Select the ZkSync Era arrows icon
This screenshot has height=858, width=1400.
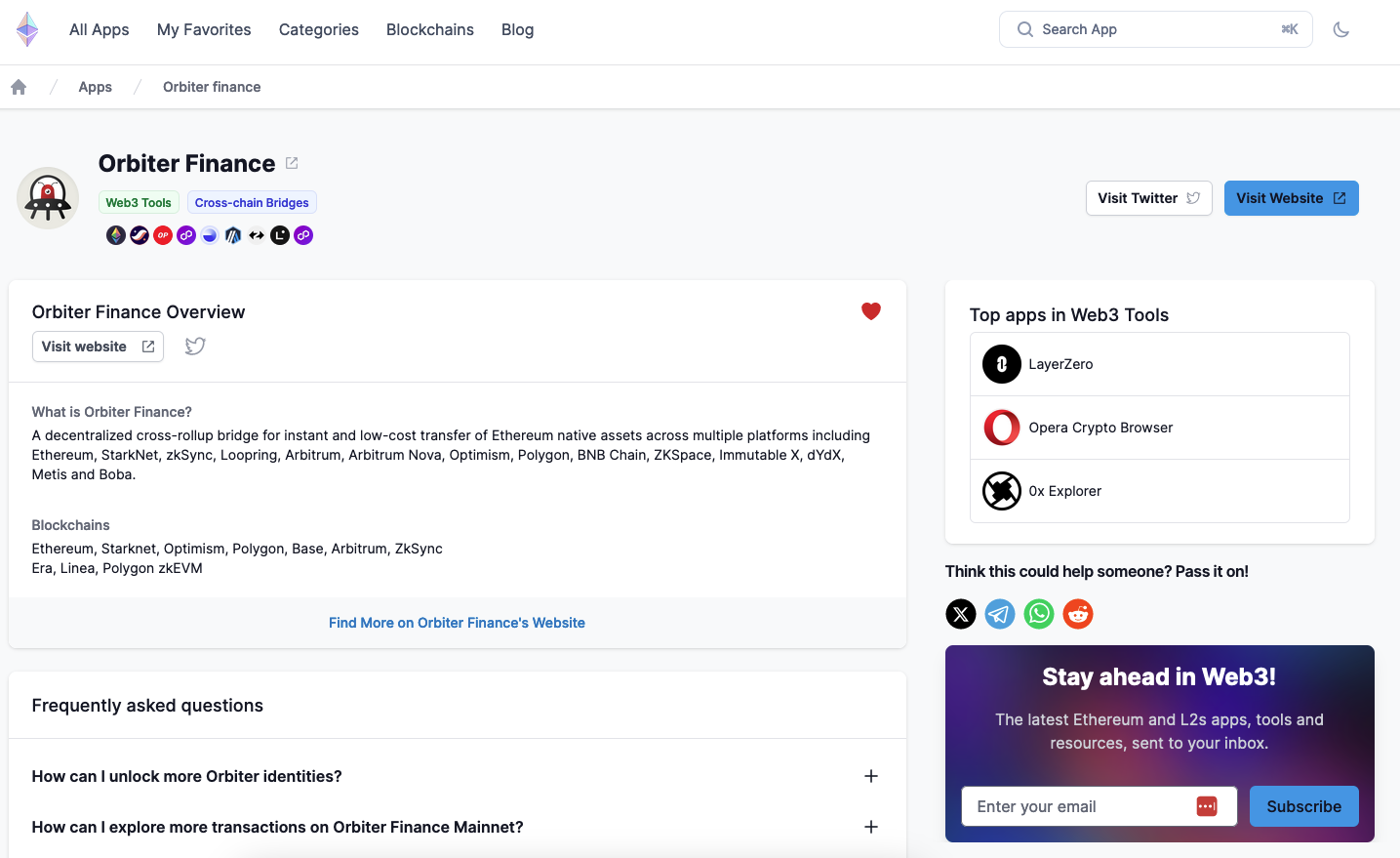click(257, 235)
